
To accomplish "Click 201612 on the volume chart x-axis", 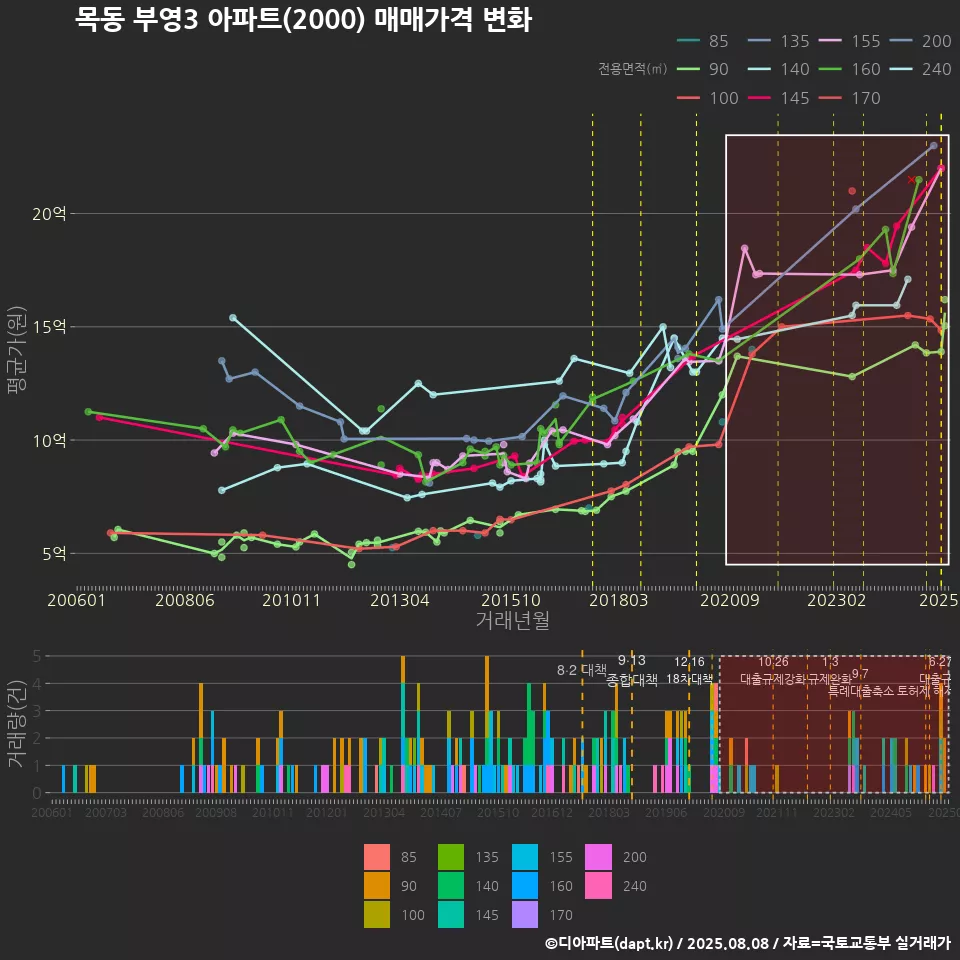I will coord(552,812).
